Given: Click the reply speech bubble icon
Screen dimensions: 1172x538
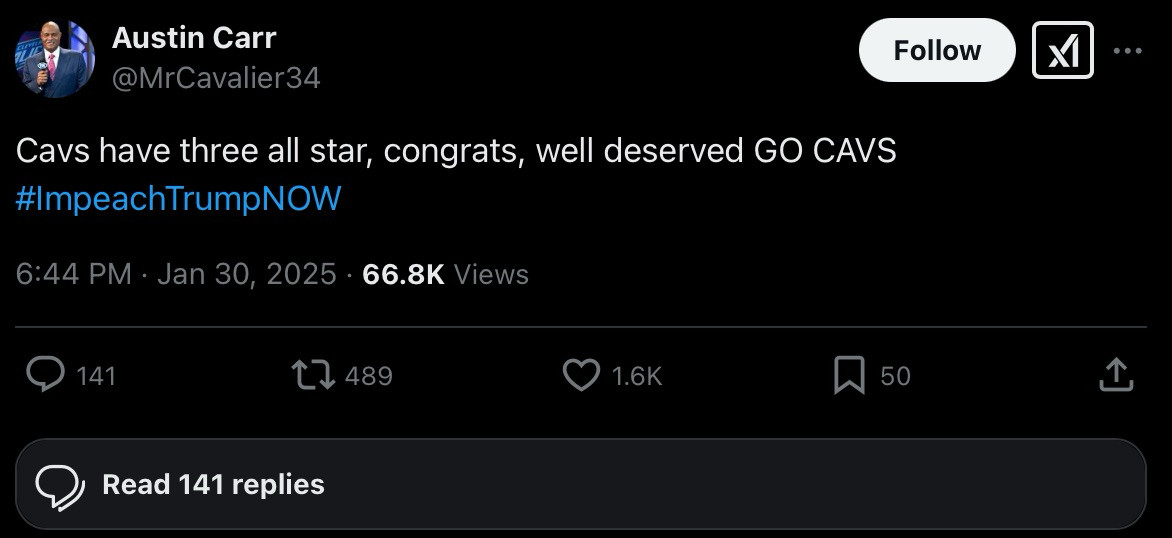Looking at the screenshot, I should tap(46, 374).
